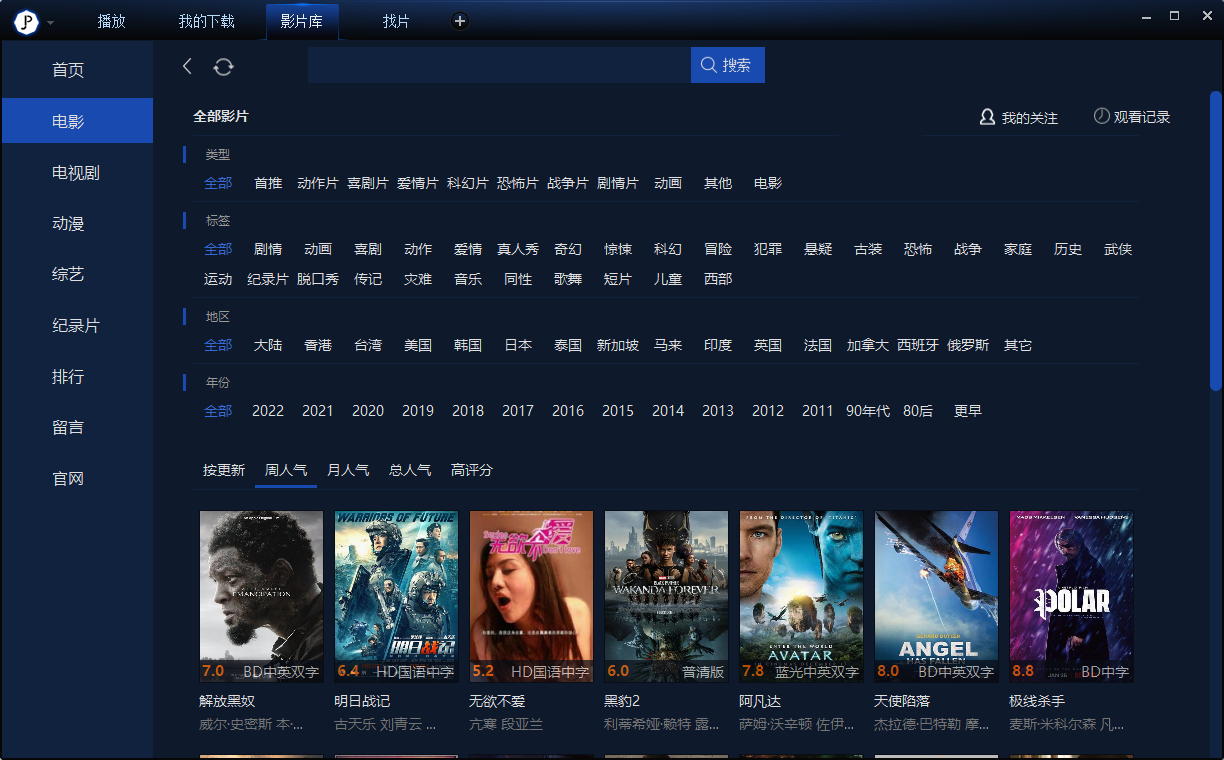Screen dimensions: 1224x760
Task: Open the 黑豹2 movie title link
Action: [622, 701]
